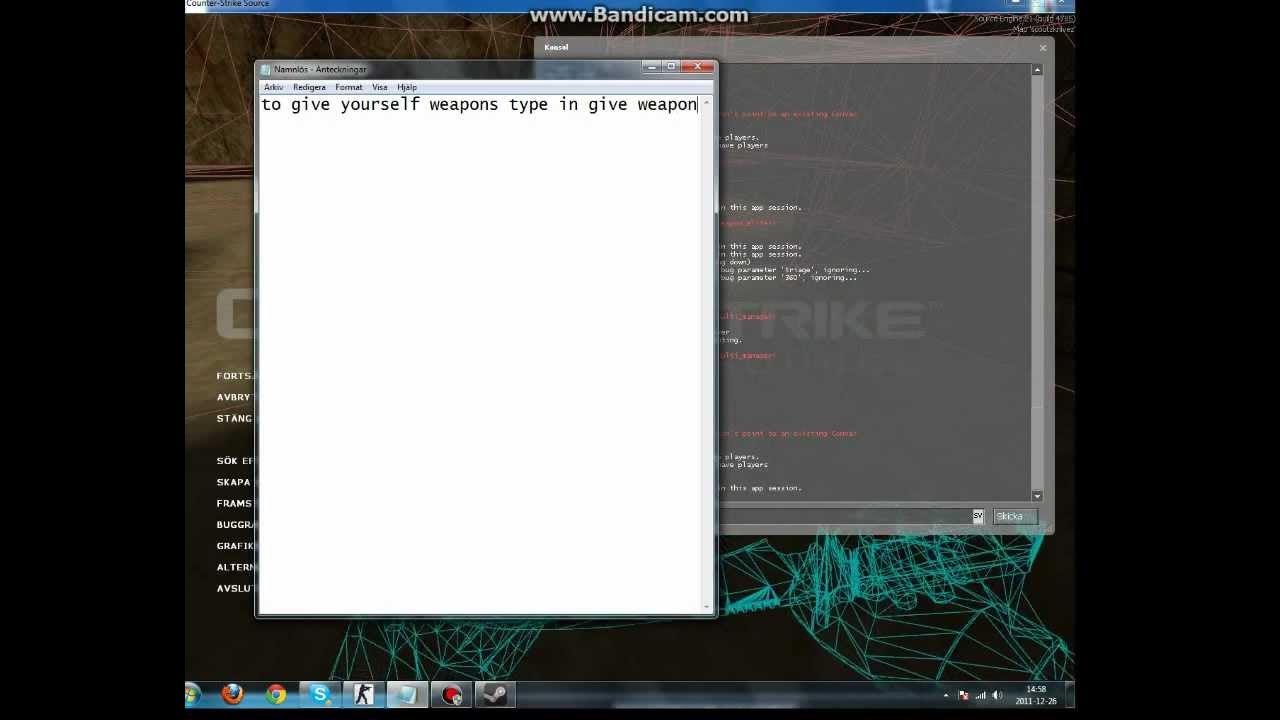
Task: Click the FORTS... game menu entry
Action: pyautogui.click(x=236, y=376)
